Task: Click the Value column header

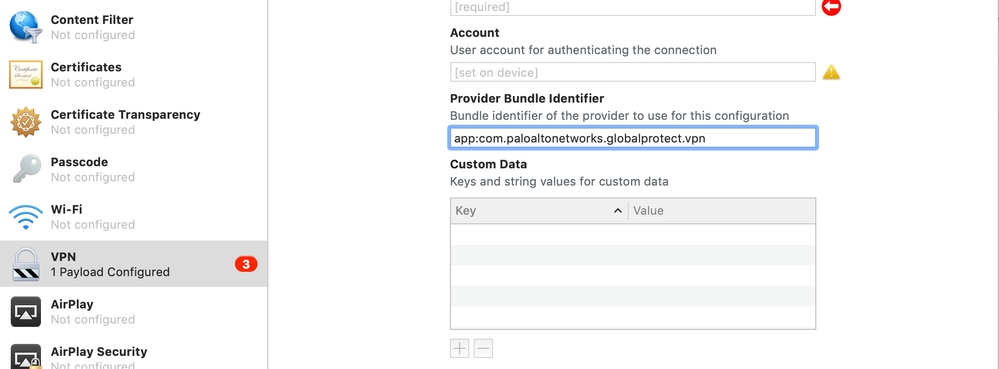Action: pos(722,210)
